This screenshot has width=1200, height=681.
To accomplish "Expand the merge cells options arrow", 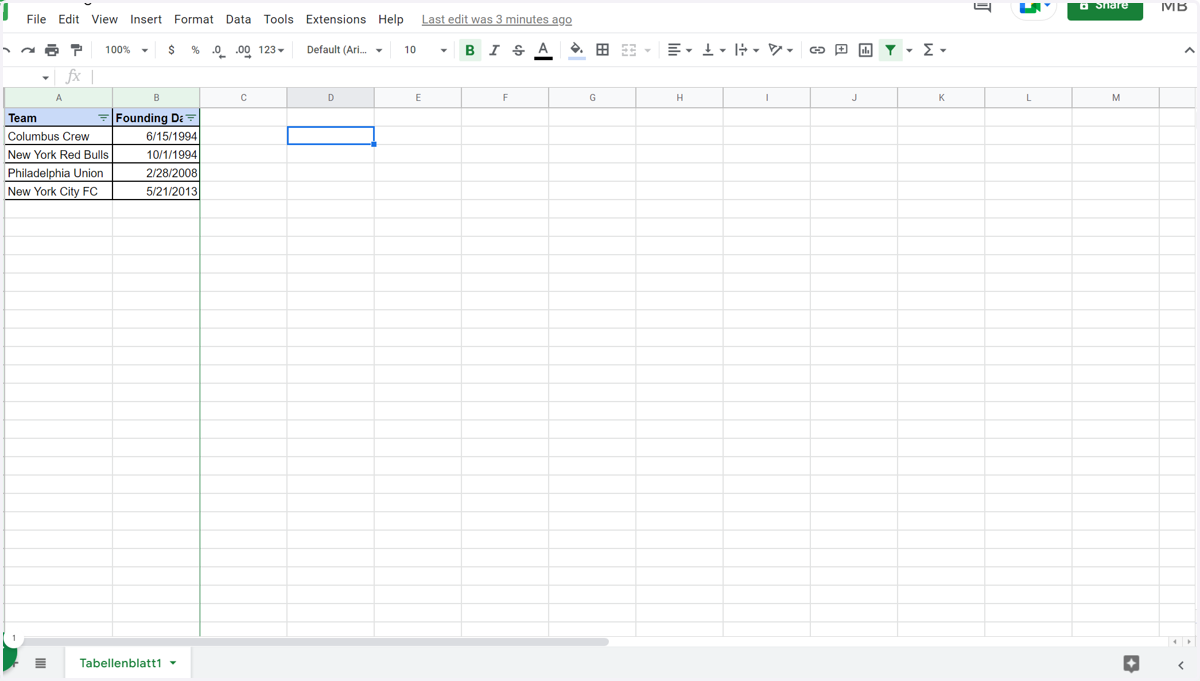I will [x=648, y=50].
